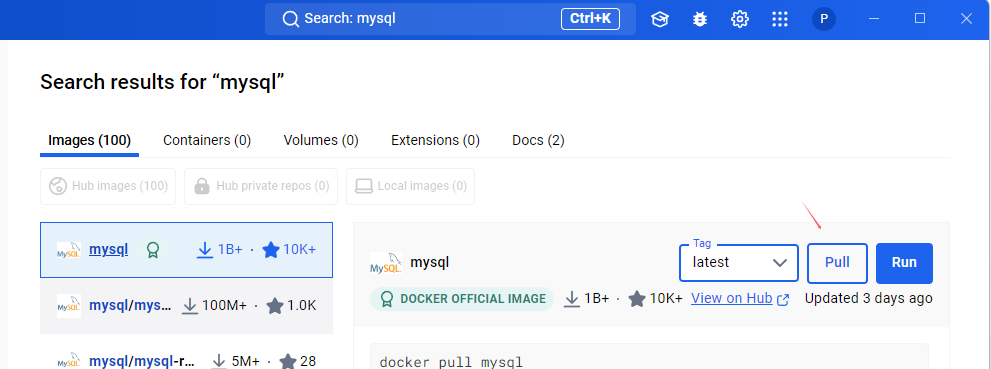This screenshot has height=369, width=991.
Task: Toggle the Hub private repos (0) filter
Action: [261, 186]
